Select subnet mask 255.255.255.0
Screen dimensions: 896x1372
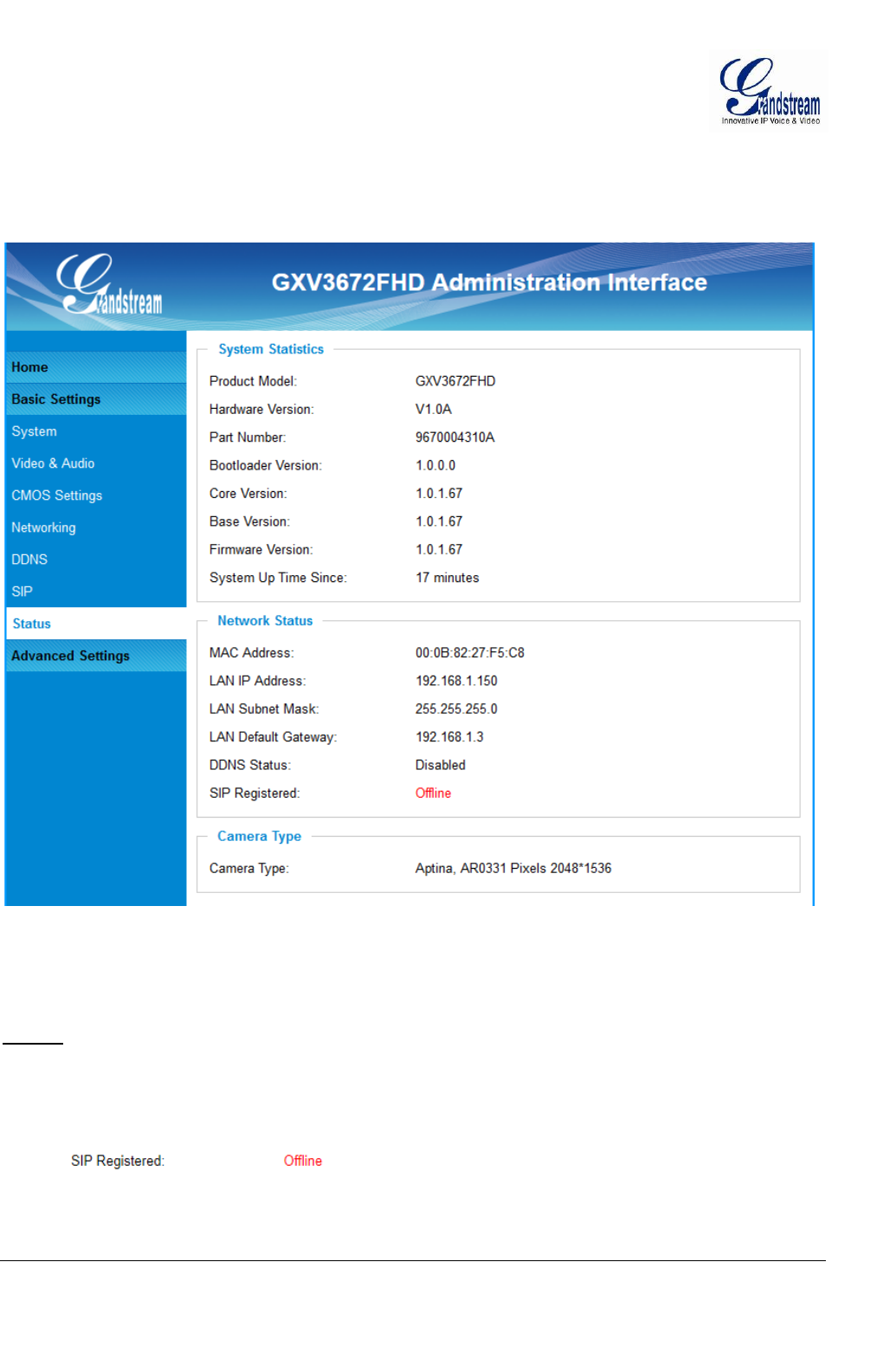456,709
